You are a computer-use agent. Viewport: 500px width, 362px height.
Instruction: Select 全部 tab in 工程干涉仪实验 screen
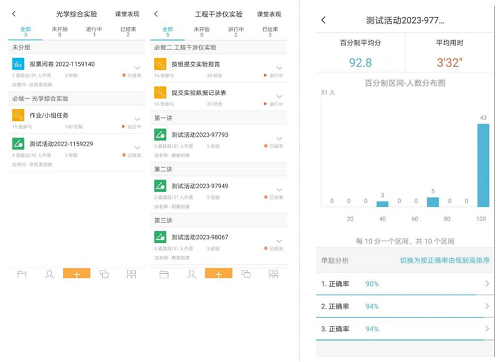coord(168,32)
